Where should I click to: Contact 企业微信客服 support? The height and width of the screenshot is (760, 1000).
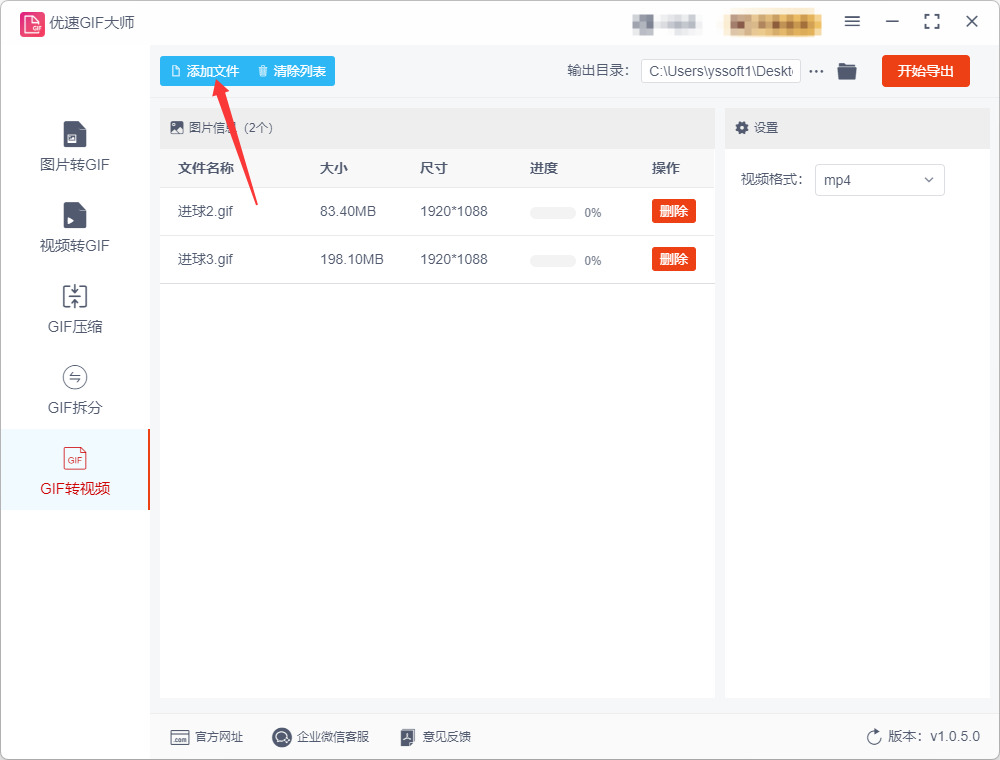(320, 737)
